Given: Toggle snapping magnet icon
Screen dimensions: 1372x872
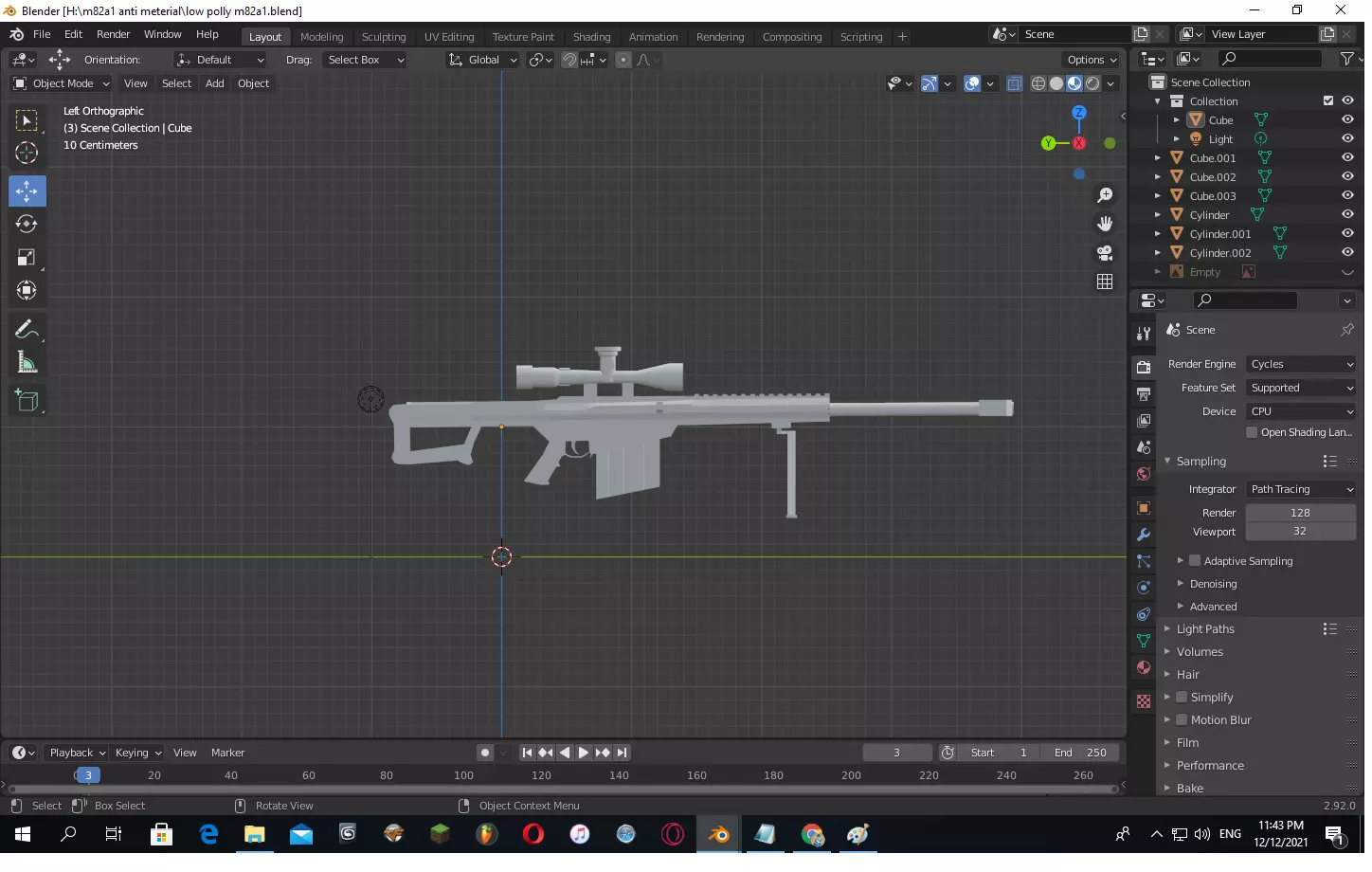Looking at the screenshot, I should (x=569, y=60).
